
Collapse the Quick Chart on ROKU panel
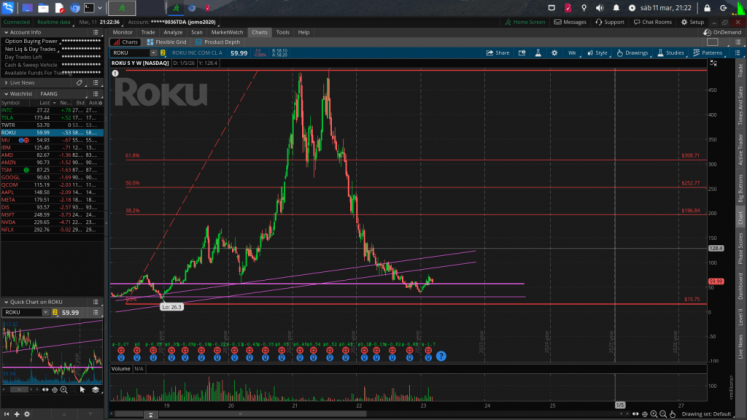(6, 302)
